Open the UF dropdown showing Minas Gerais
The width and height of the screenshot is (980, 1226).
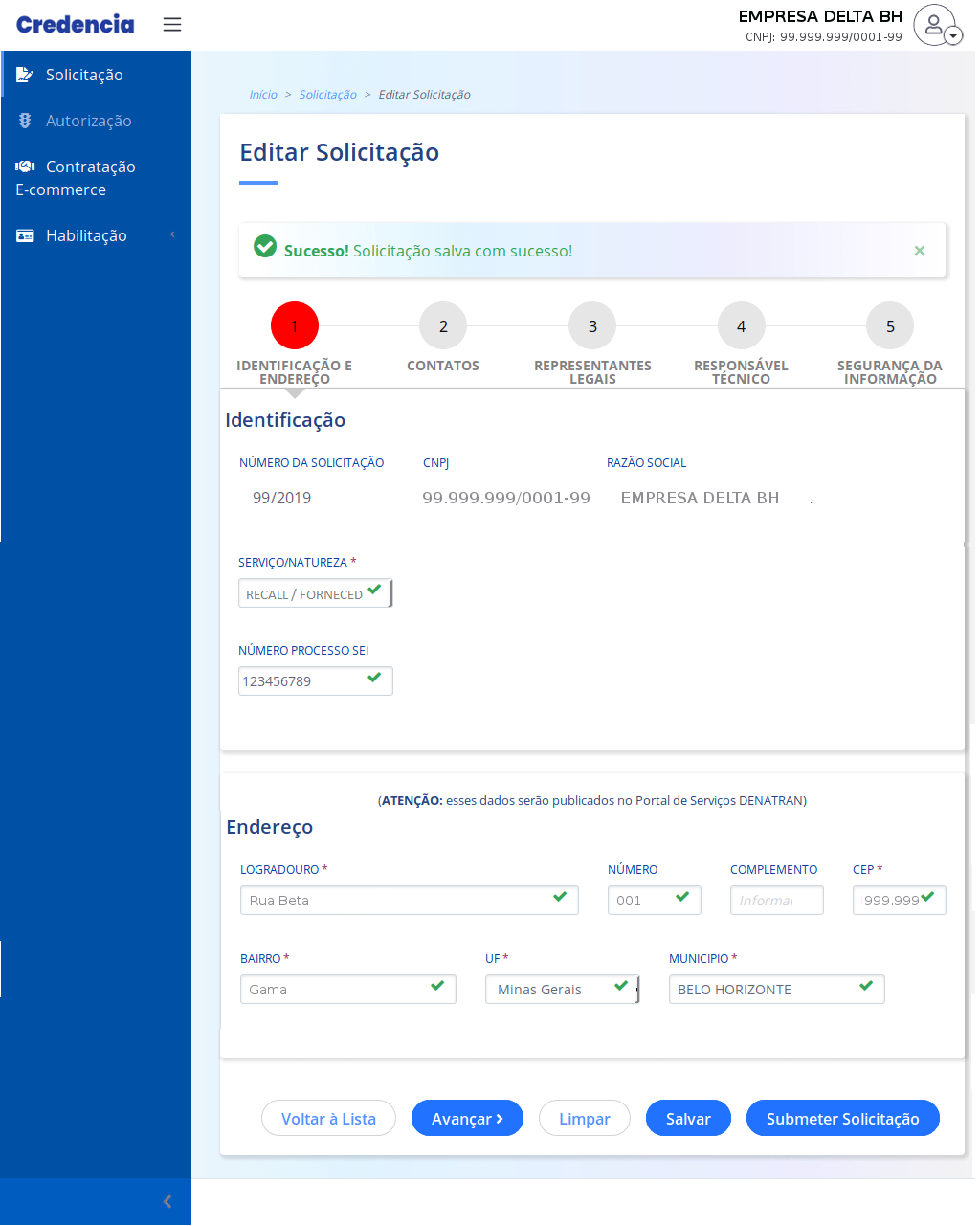click(561, 990)
